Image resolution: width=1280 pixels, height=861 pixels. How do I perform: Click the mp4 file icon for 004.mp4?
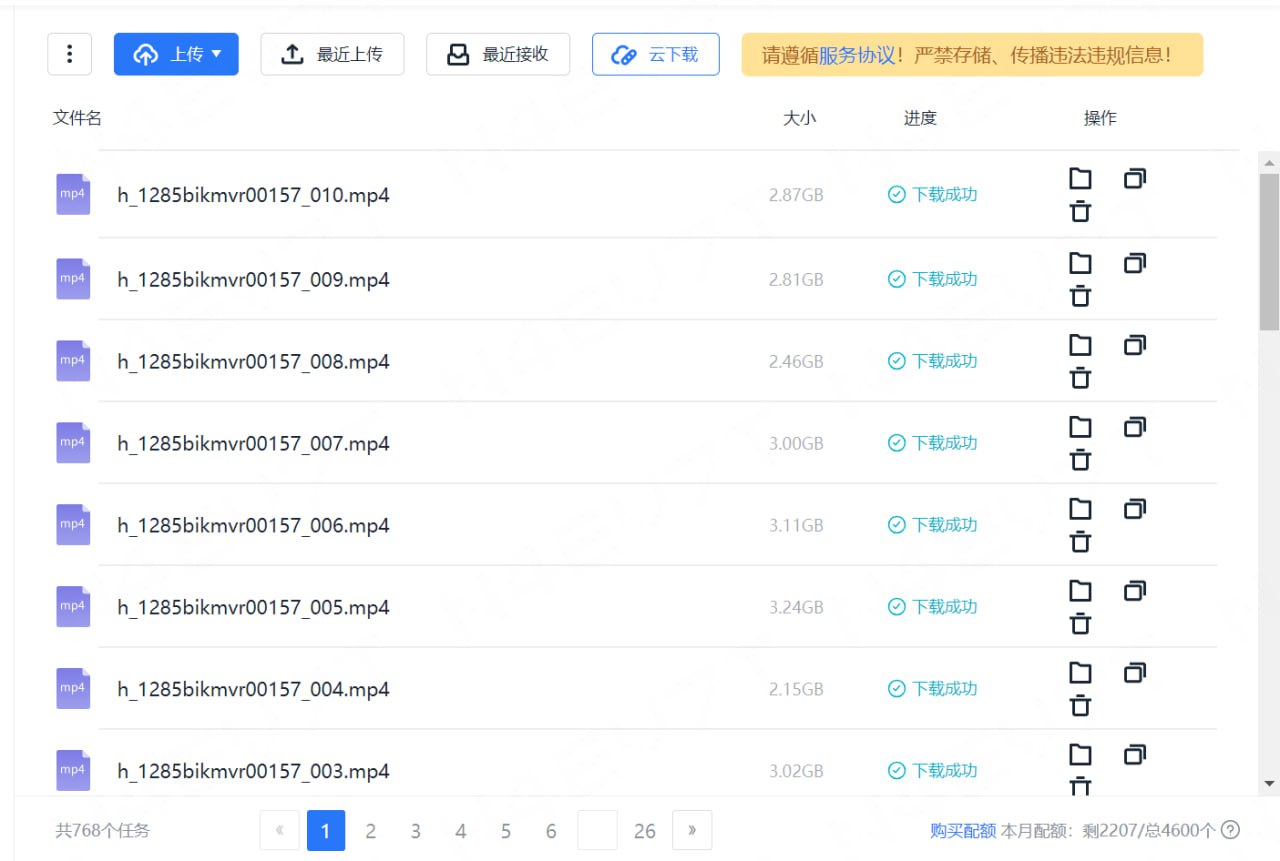(x=73, y=688)
